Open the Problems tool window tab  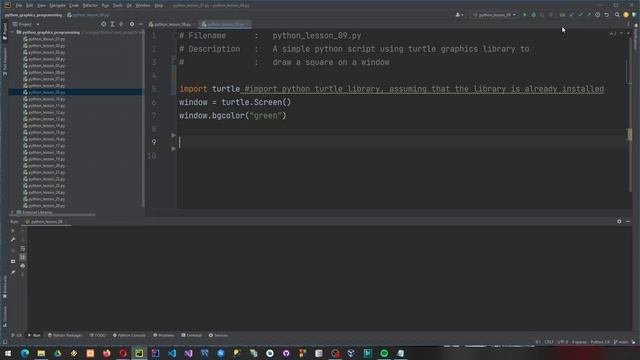coord(164,335)
